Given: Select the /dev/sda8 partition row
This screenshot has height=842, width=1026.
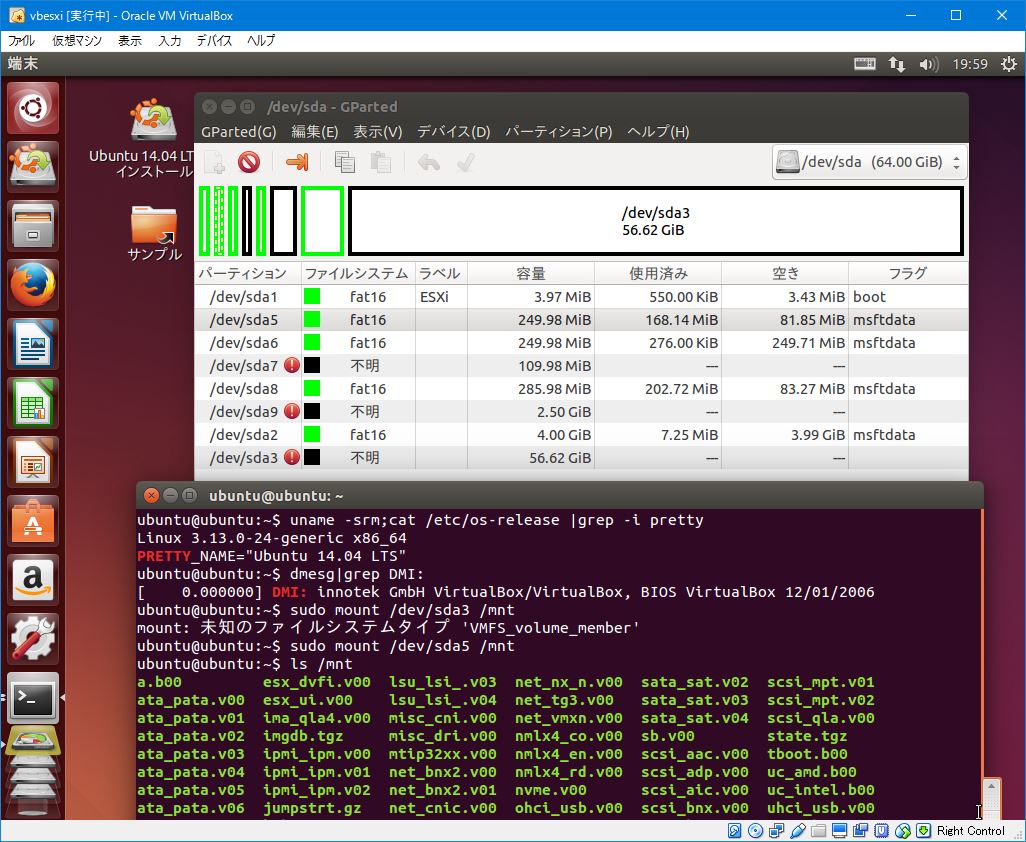Looking at the screenshot, I should (581, 388).
